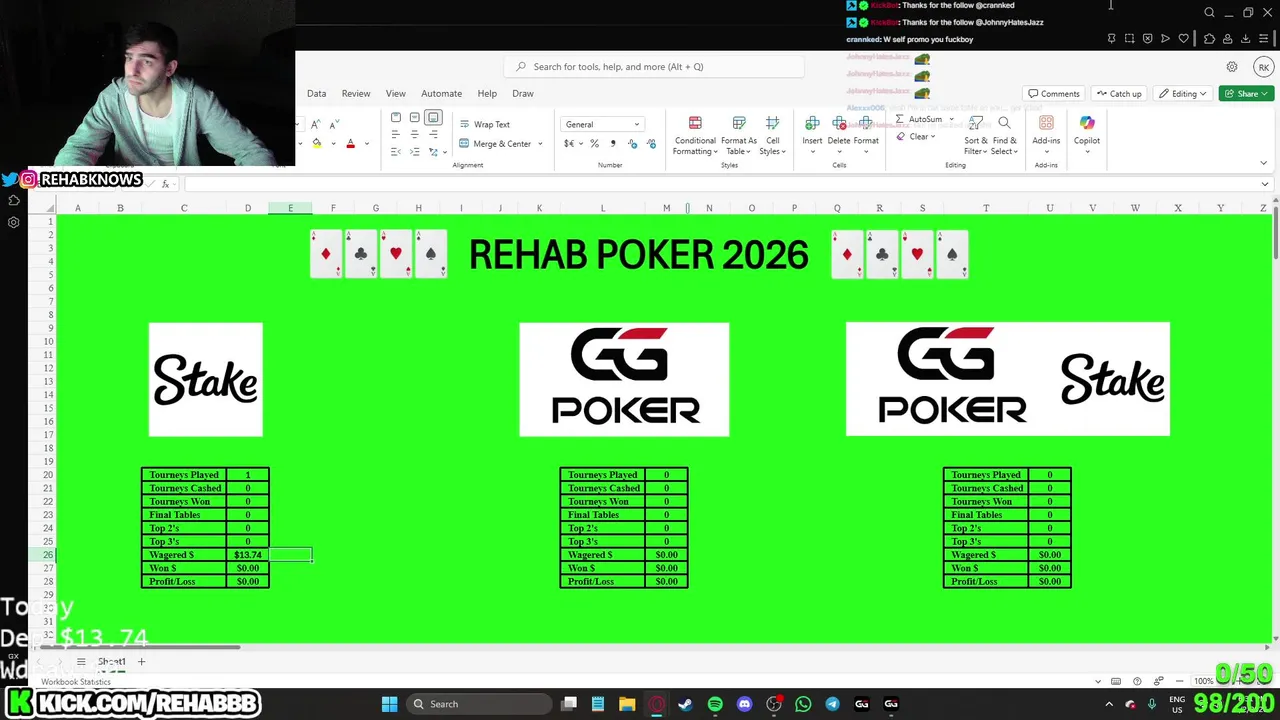Open the Add-ins pane
1280x720 pixels.
(x=1046, y=129)
